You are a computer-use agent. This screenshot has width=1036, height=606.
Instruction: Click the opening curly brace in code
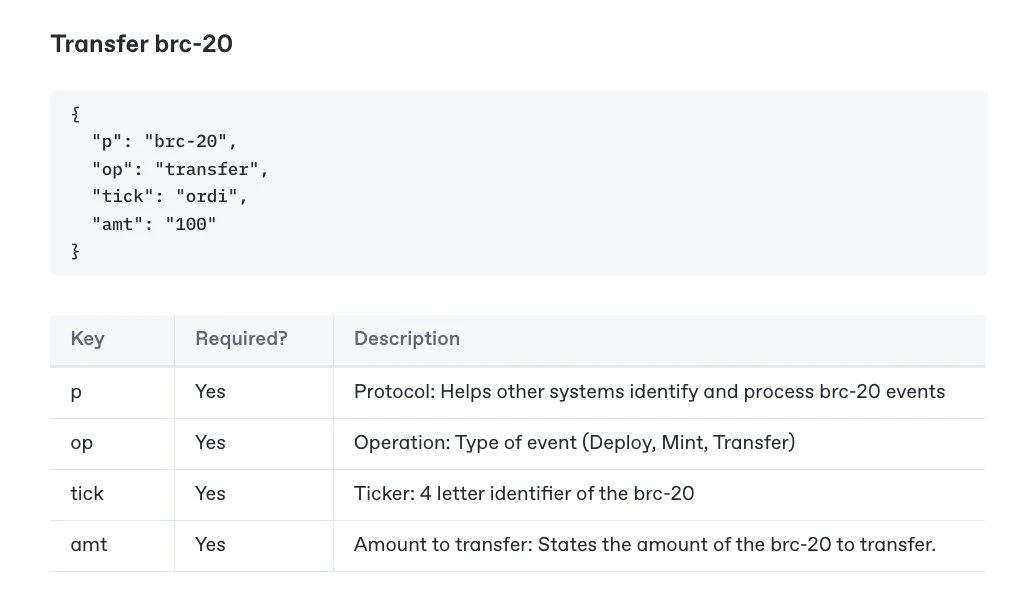click(75, 114)
